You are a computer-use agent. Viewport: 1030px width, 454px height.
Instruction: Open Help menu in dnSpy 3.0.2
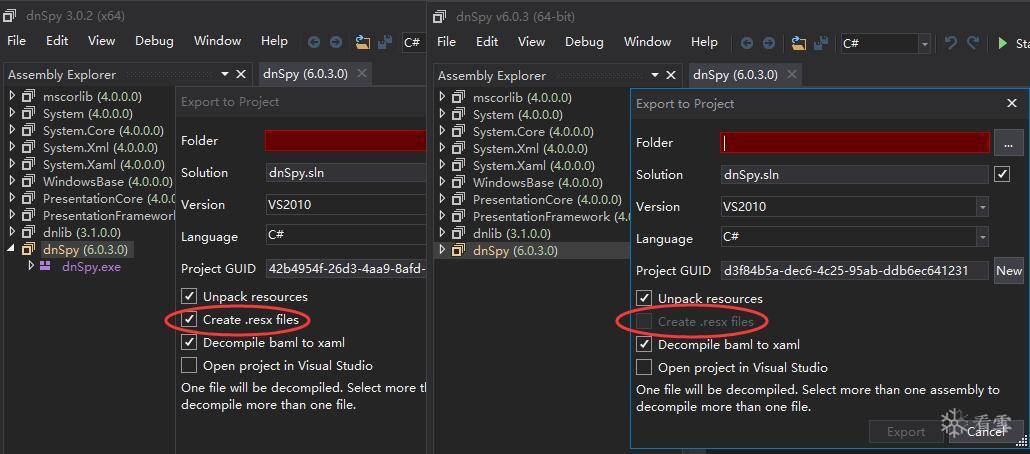[274, 41]
